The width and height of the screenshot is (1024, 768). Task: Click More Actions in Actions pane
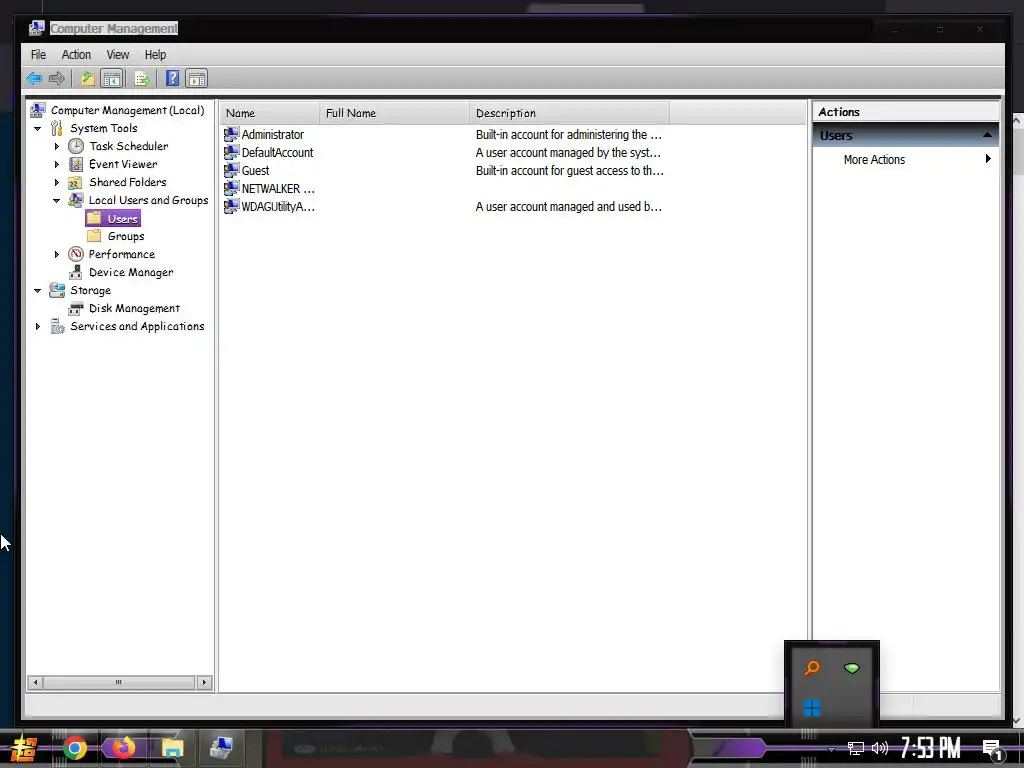click(874, 159)
